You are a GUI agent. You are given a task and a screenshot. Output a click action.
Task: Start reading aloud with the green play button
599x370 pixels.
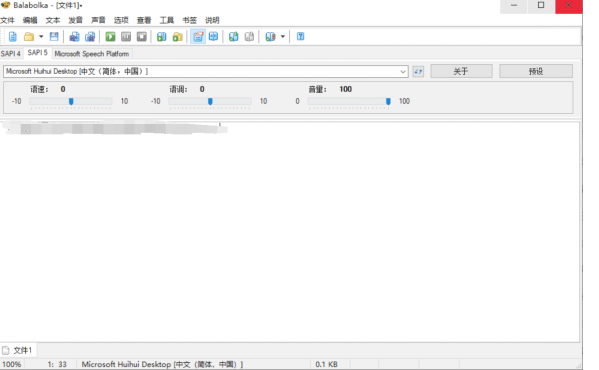(x=110, y=37)
